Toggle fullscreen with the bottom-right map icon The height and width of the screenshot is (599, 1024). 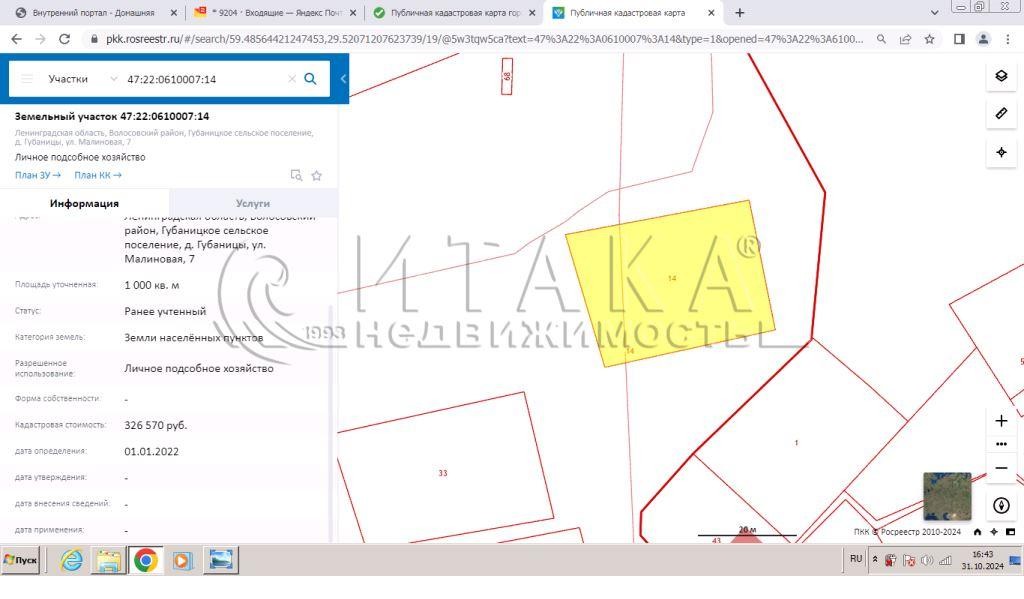click(x=1010, y=532)
